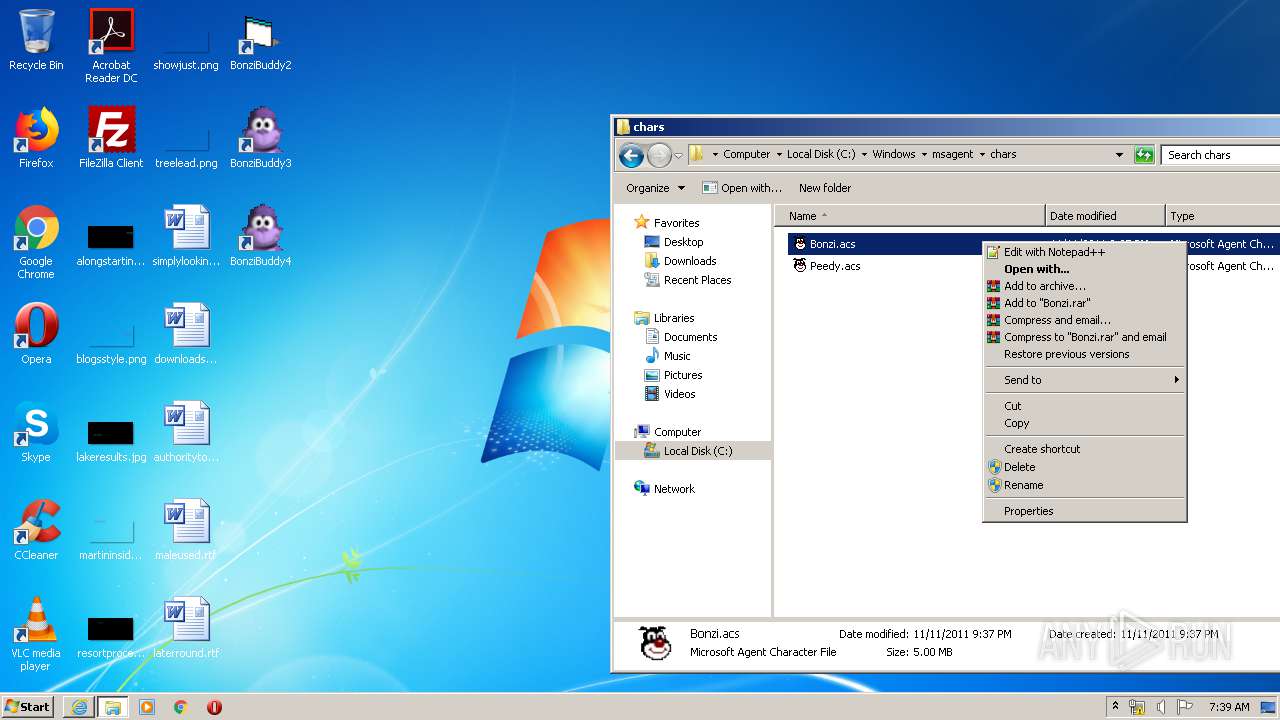Show hidden tray icons arrow

1114,707
